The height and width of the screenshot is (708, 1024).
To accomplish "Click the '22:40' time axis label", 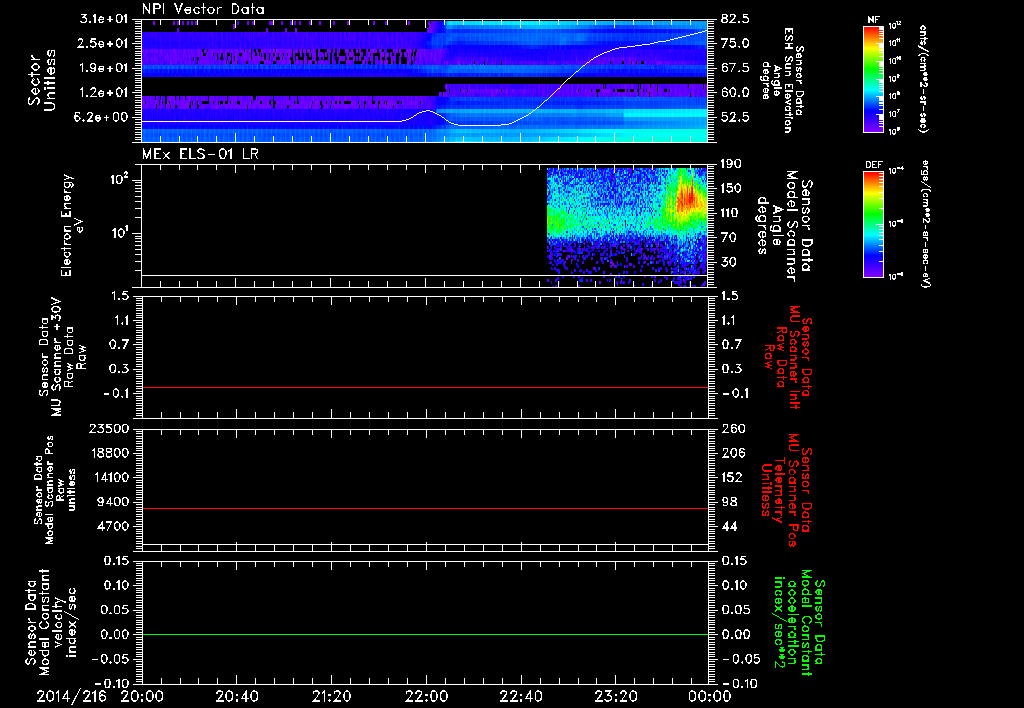I will tap(520, 696).
